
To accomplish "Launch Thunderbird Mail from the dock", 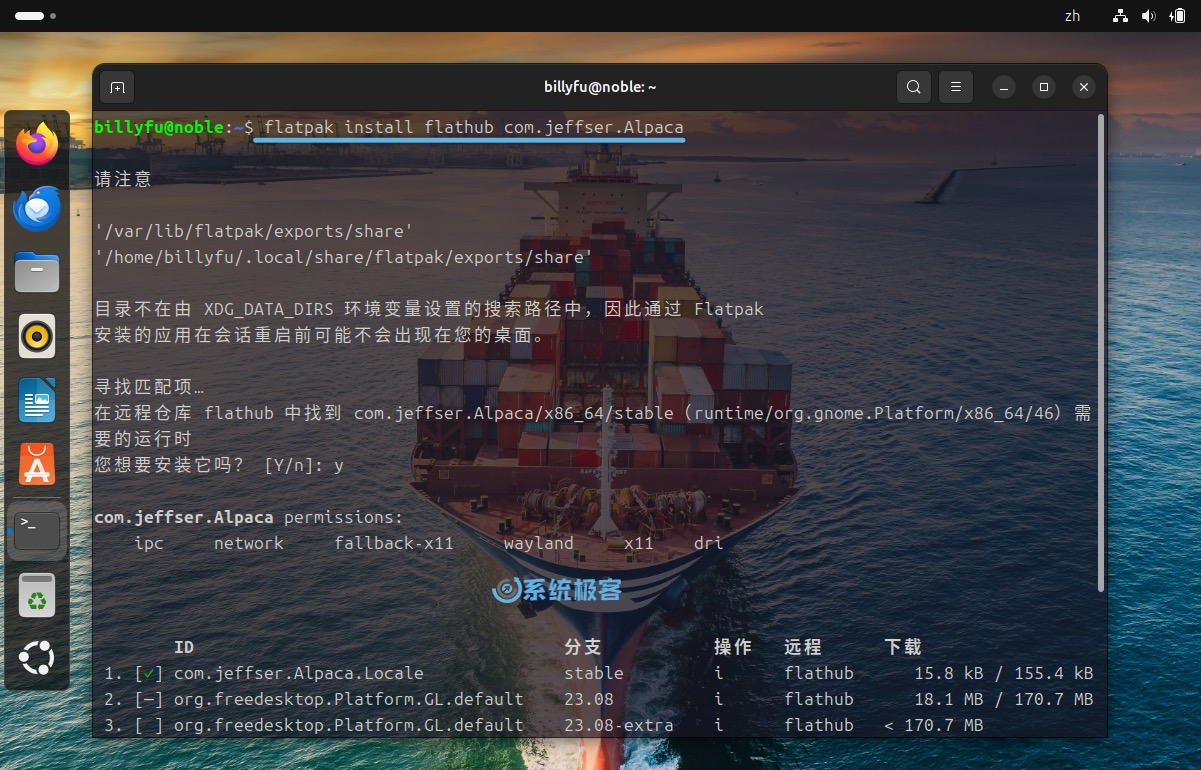I will click(x=37, y=208).
